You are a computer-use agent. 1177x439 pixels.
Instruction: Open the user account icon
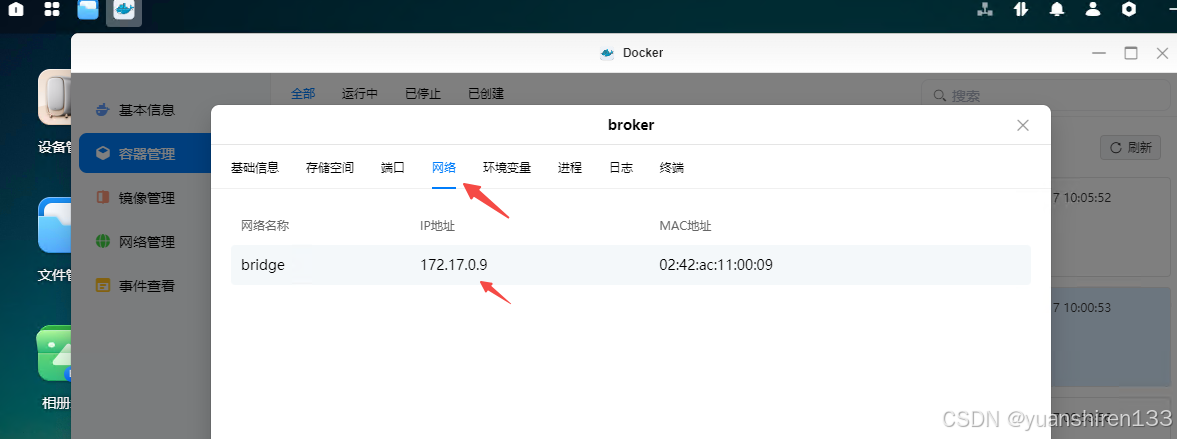(1093, 9)
